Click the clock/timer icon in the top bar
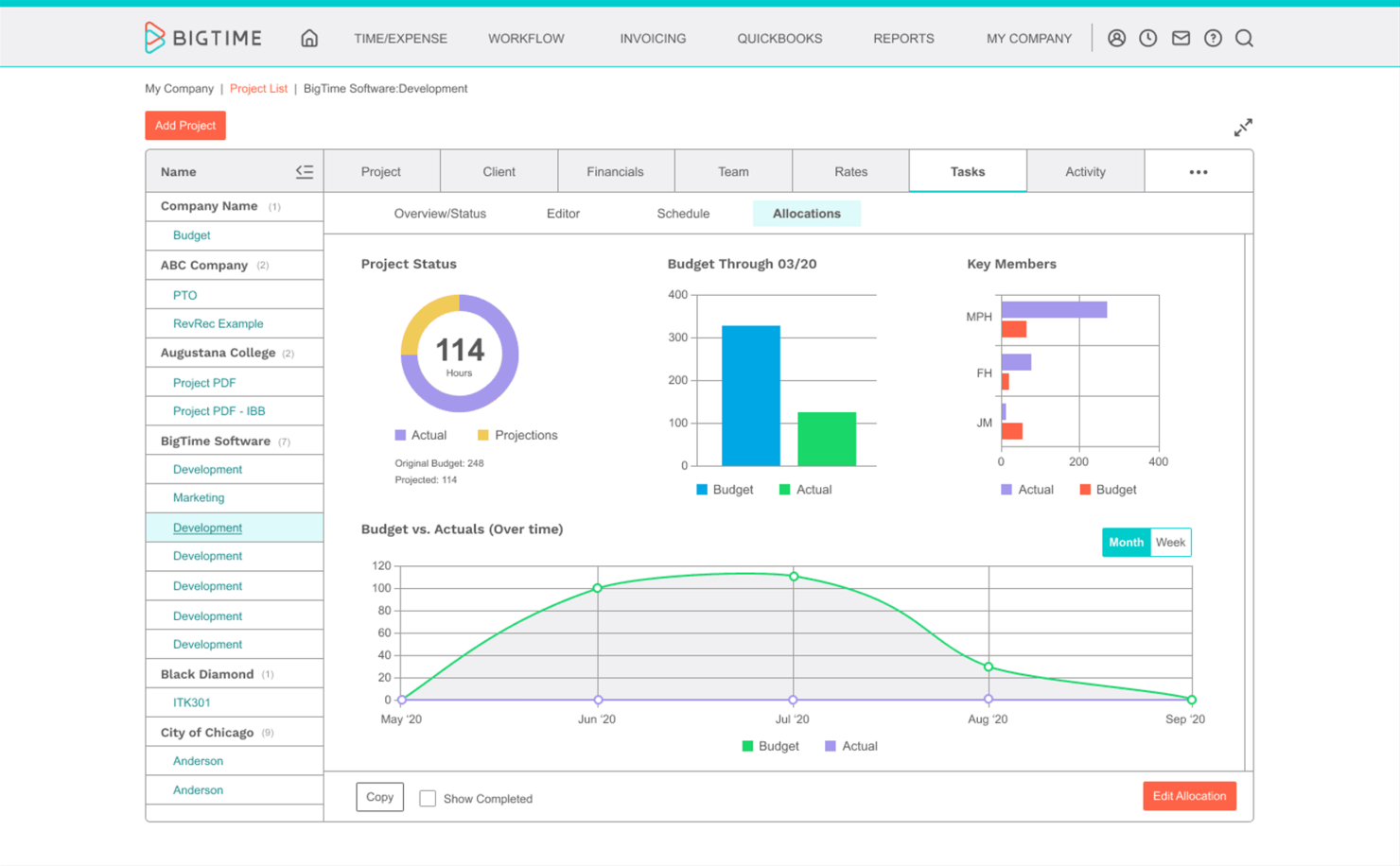 tap(1148, 38)
